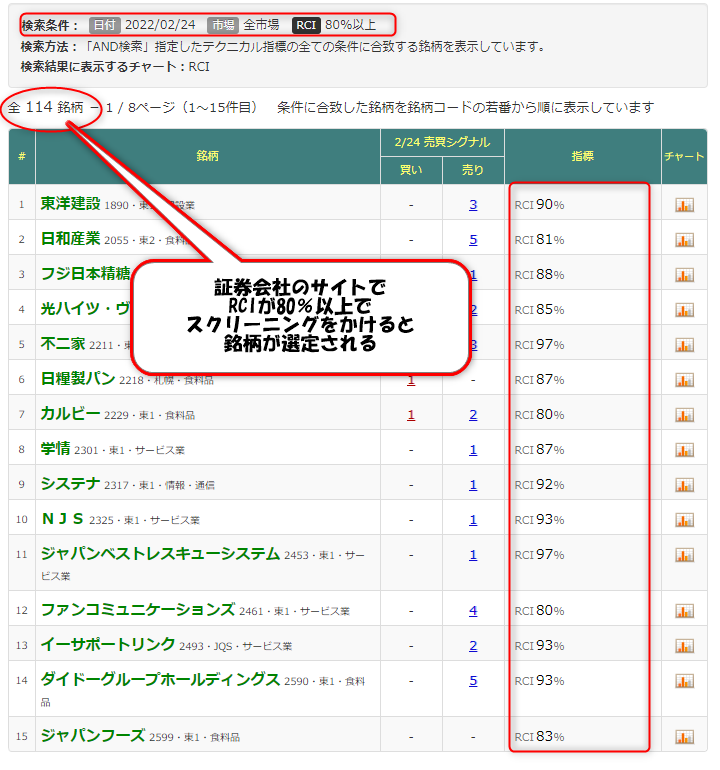Viewport: 720px width, 770px height.
Task: Click sell signal 2 for カルビー
Action: click(x=473, y=415)
